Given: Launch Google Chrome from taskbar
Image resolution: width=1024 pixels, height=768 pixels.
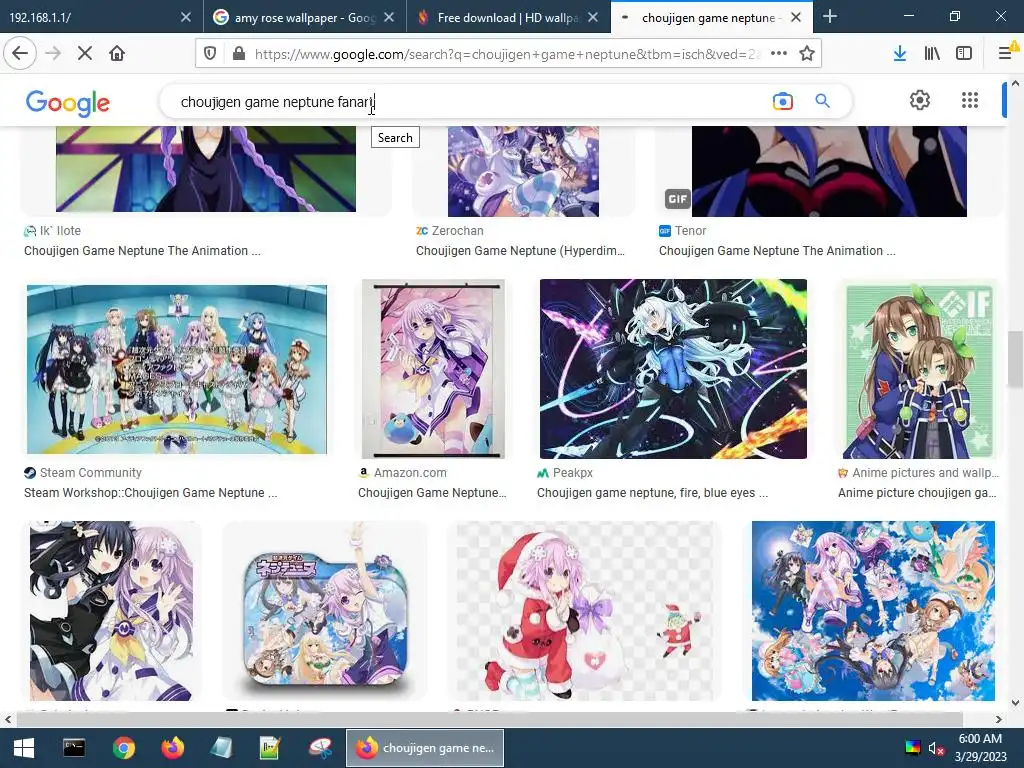Looking at the screenshot, I should point(123,748).
